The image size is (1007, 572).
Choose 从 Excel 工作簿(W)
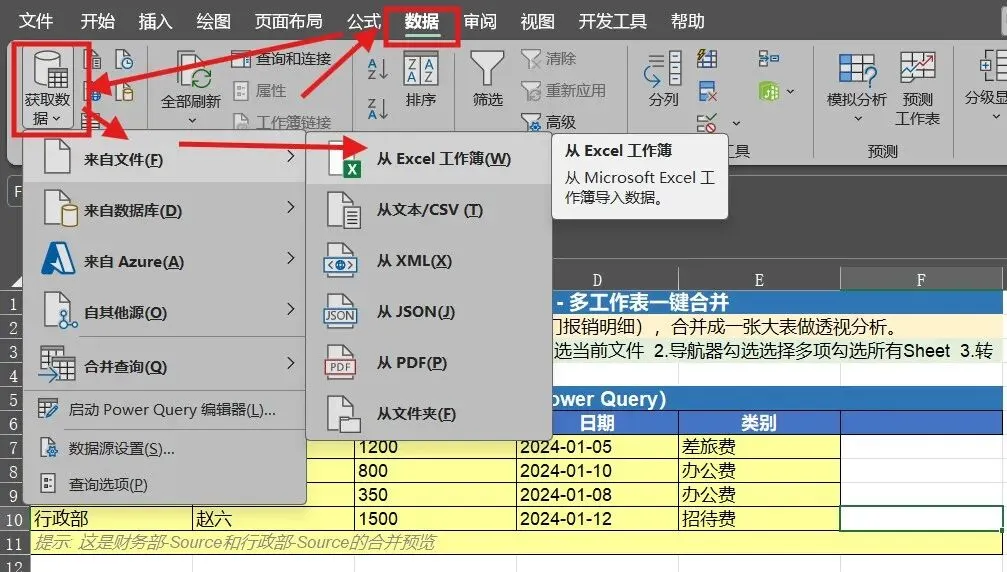coord(428,159)
